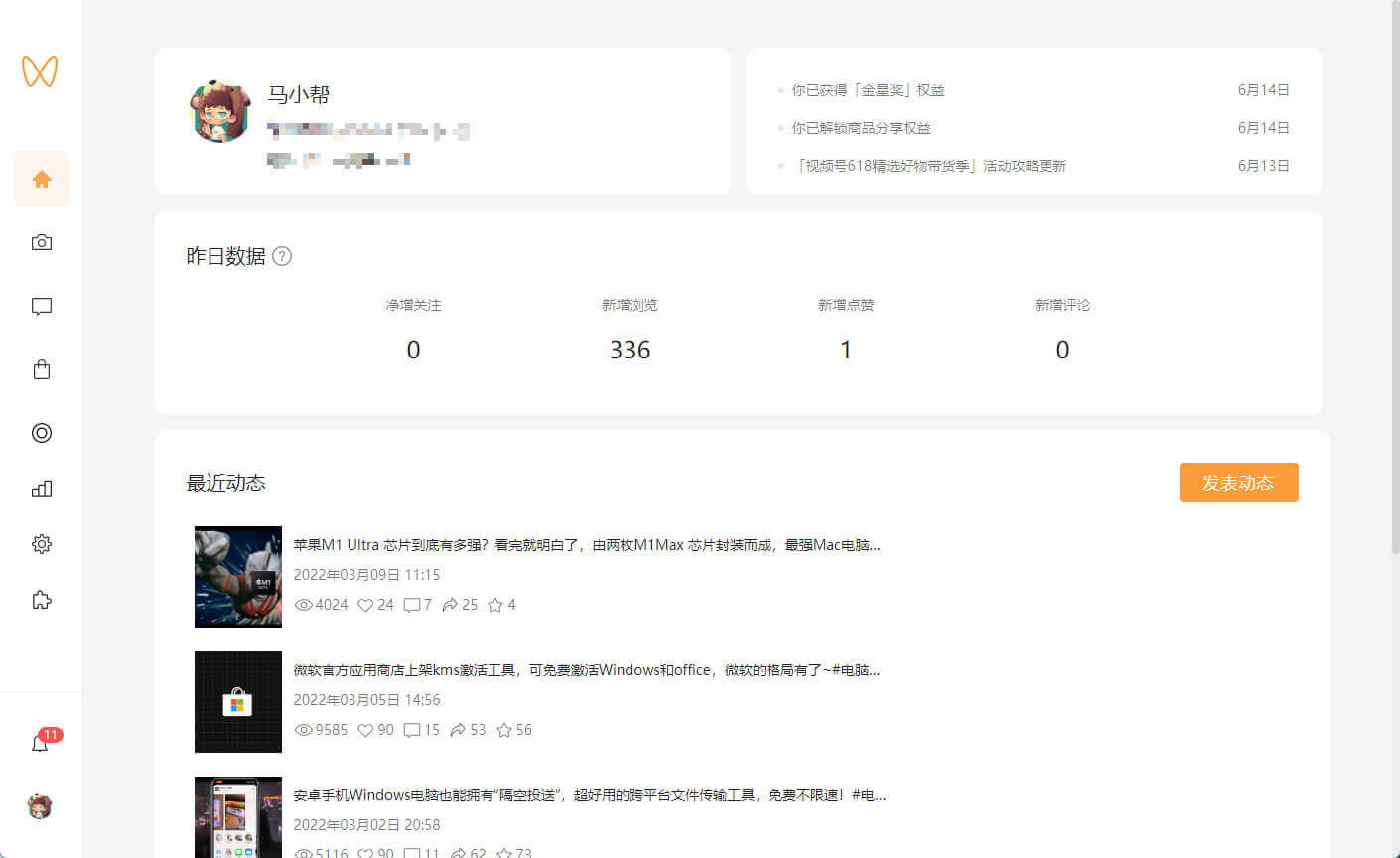Viewport: 1400px width, 858px height.
Task: Open the 苹果M1 Ultra 芯片 post title
Action: click(586, 545)
